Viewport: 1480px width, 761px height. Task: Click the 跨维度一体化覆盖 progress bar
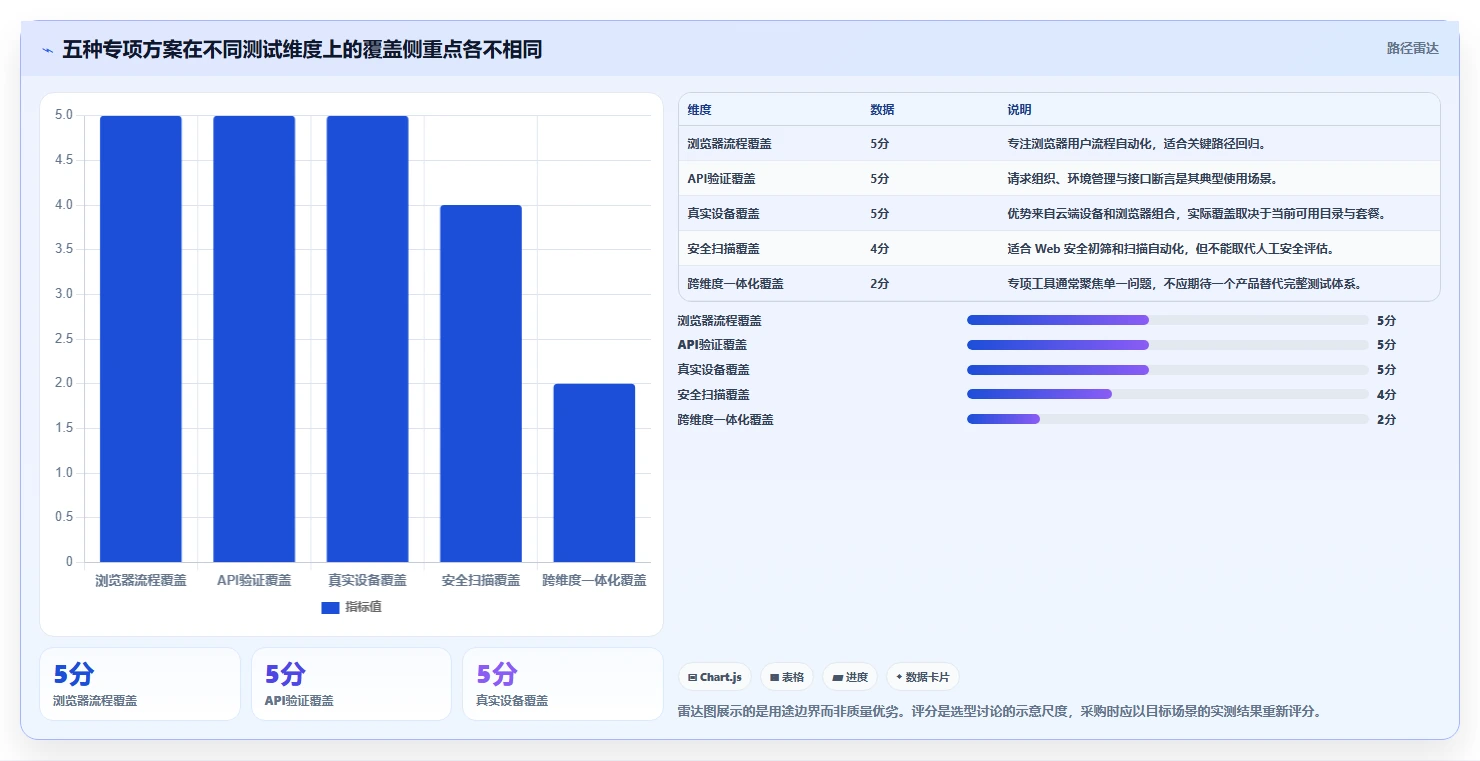point(1167,419)
